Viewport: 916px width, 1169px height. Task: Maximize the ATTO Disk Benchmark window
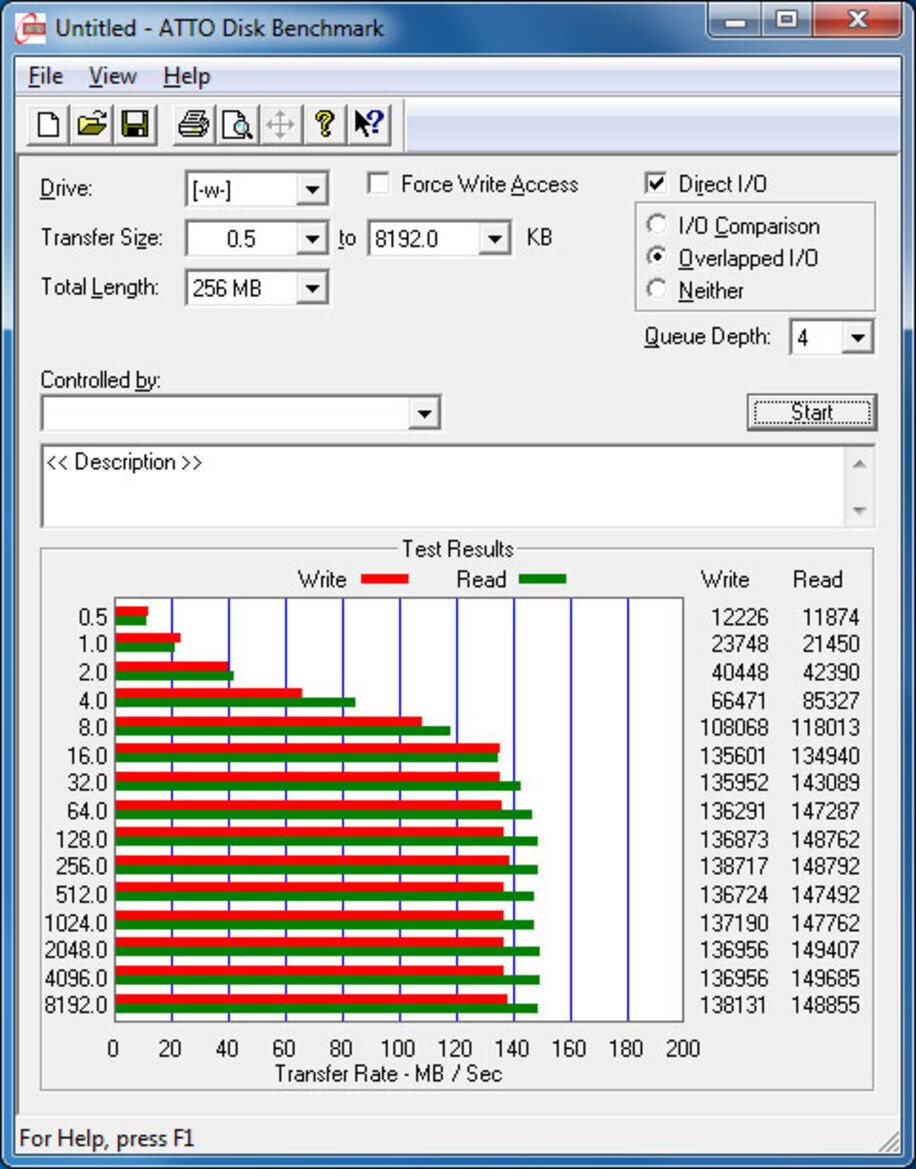click(787, 21)
